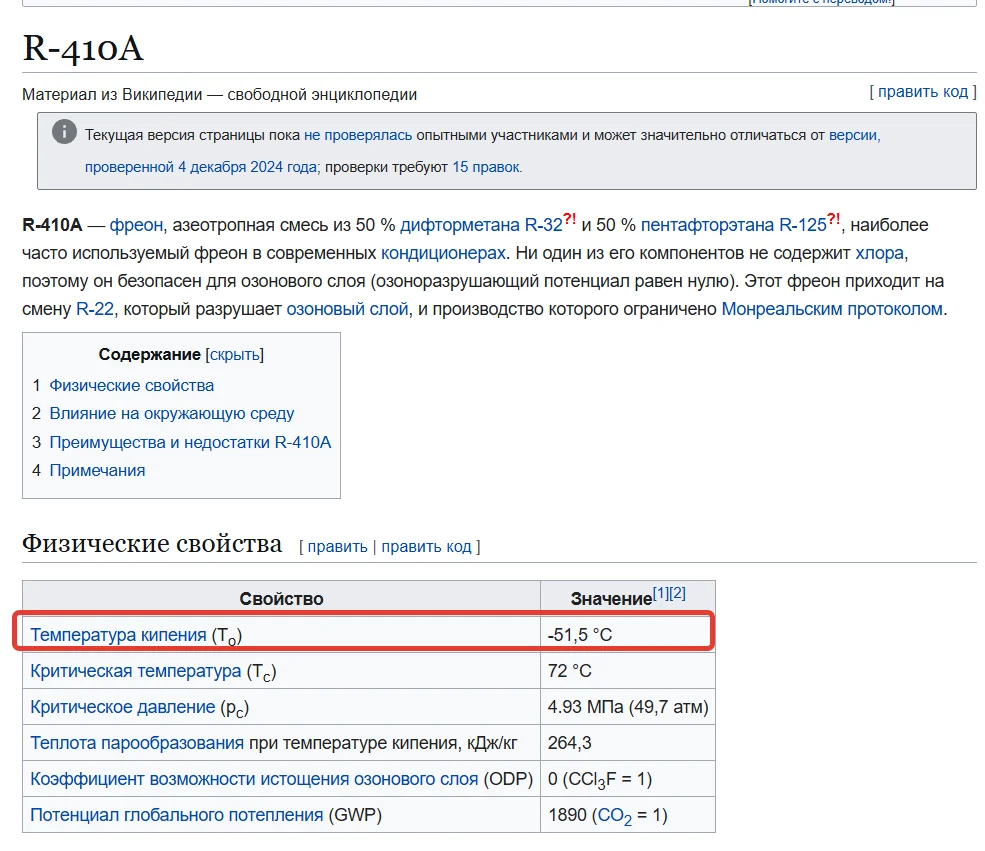Open the 'дифторметана R-32' link
The width and height of the screenshot is (985, 851).
[481, 225]
